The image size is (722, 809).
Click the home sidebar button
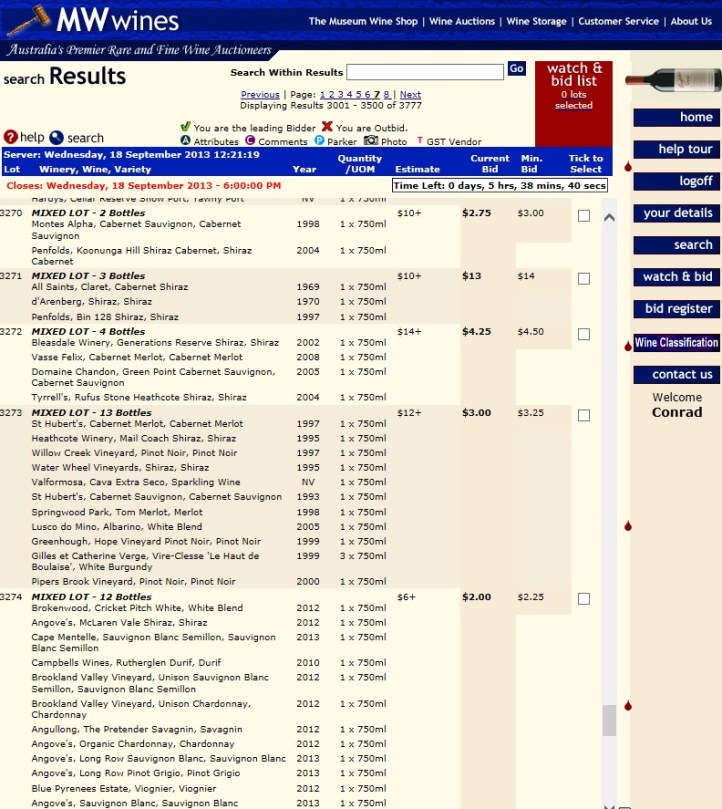[676, 118]
